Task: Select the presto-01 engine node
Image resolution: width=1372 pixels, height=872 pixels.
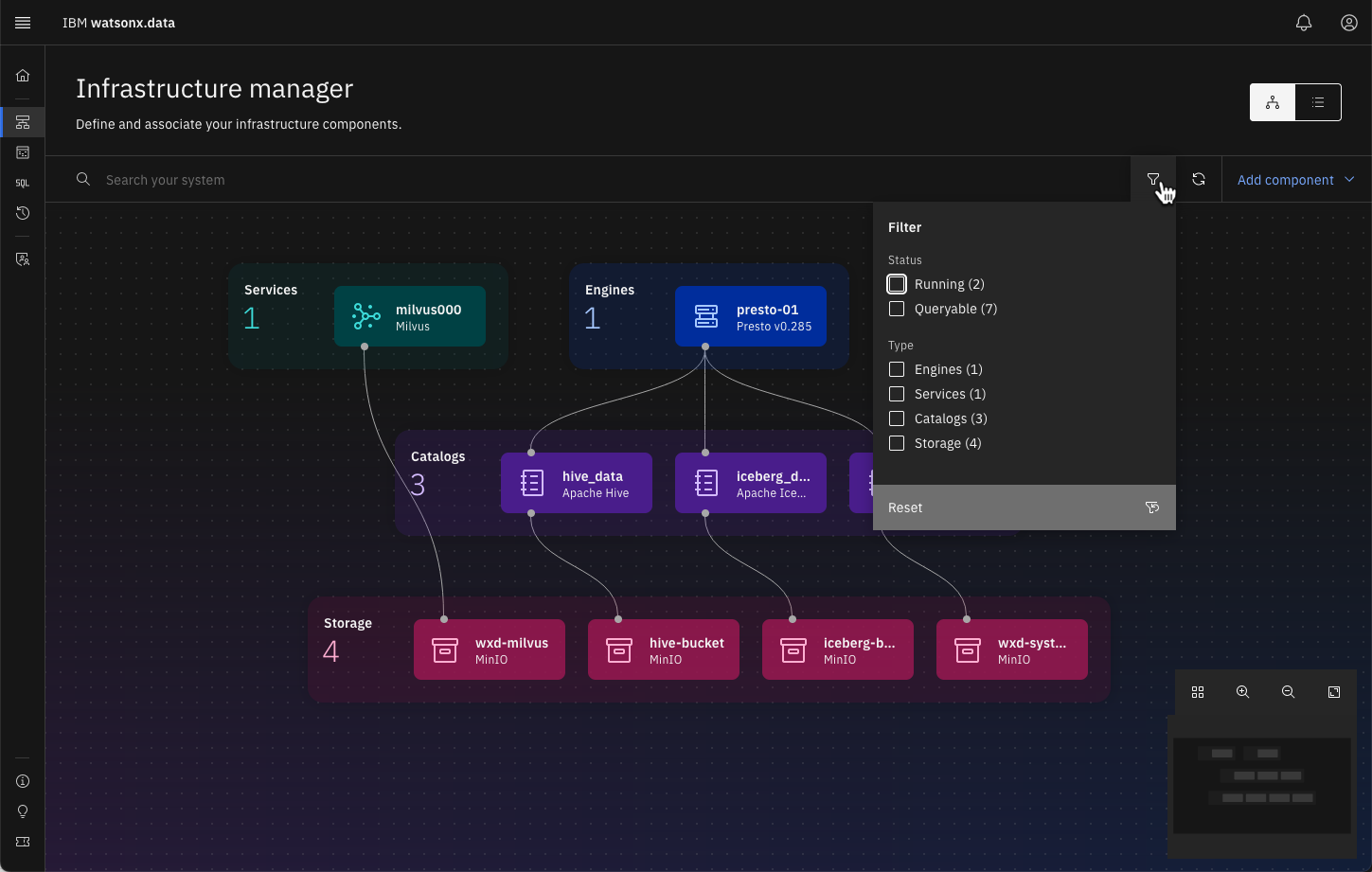Action: point(751,316)
